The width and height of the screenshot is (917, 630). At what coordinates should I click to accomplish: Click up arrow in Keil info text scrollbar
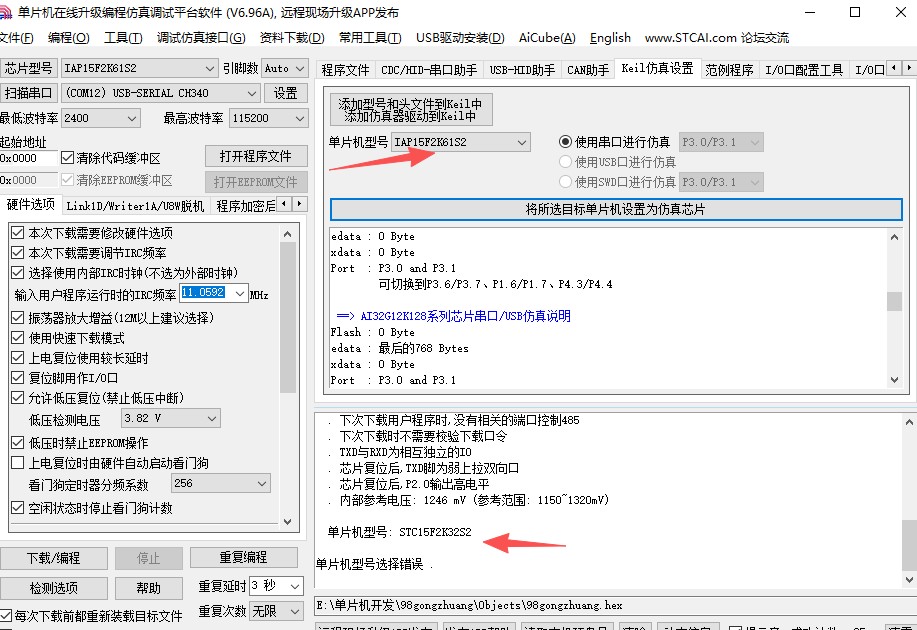pyautogui.click(x=894, y=237)
